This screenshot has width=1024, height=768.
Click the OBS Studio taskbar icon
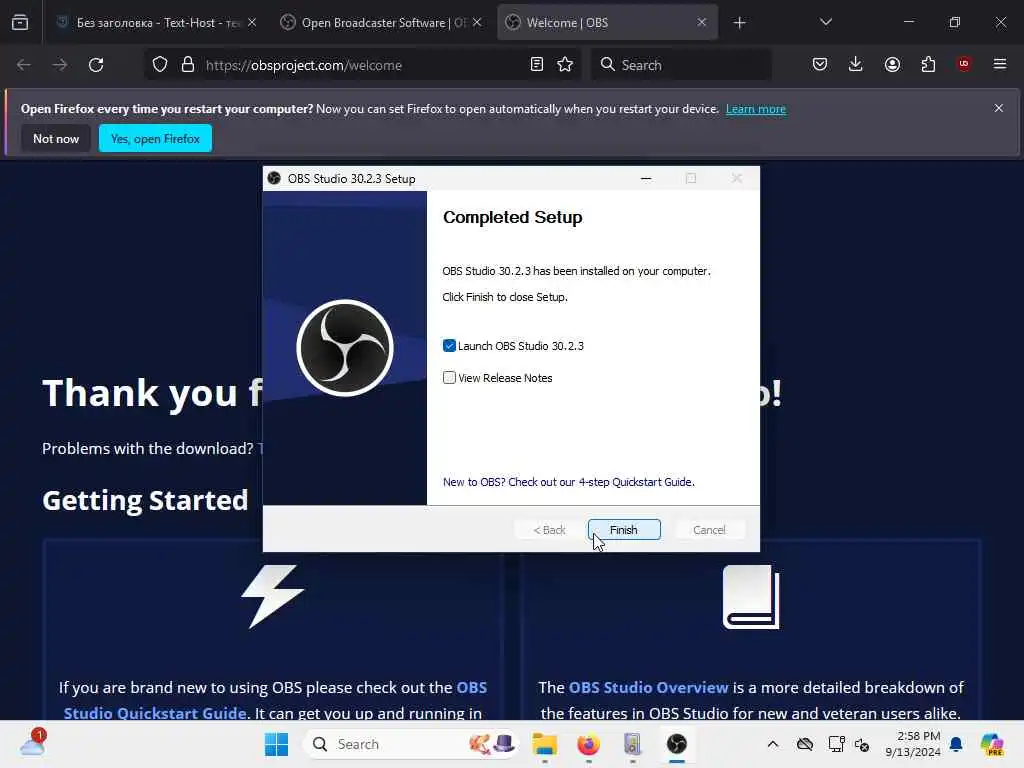pos(677,744)
